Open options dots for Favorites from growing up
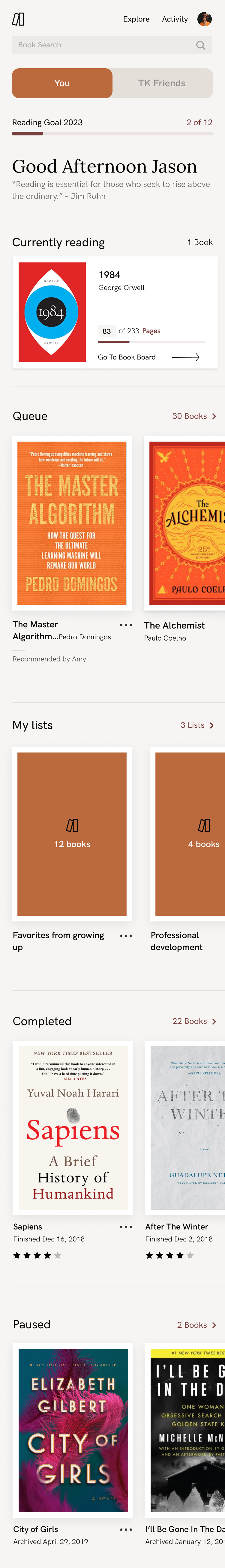Image resolution: width=225 pixels, height=1568 pixels. click(x=126, y=936)
